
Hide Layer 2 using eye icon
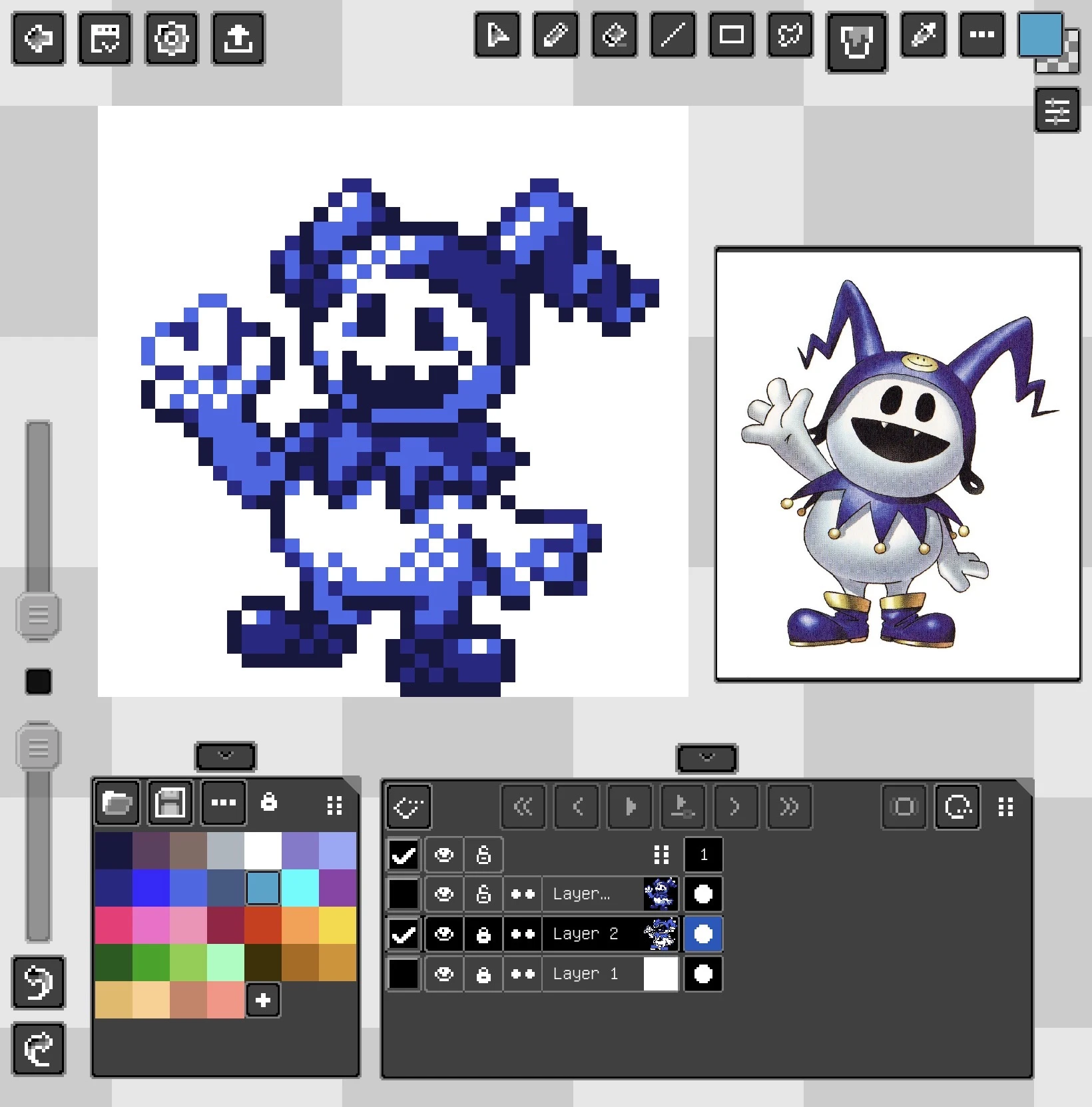(x=443, y=934)
